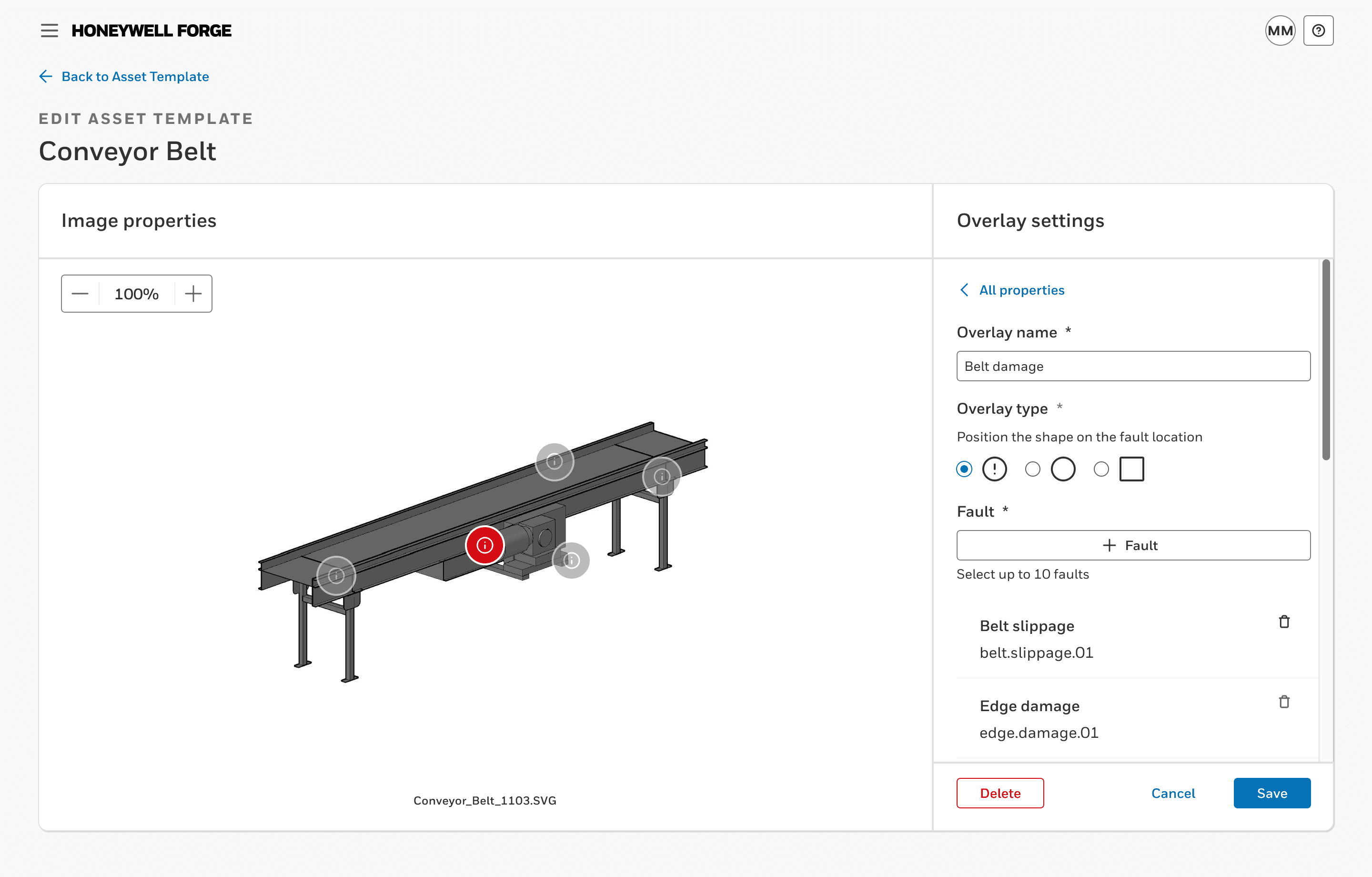Click Cancel to discard overlay changes
The width and height of the screenshot is (1372, 877).
[1173, 793]
